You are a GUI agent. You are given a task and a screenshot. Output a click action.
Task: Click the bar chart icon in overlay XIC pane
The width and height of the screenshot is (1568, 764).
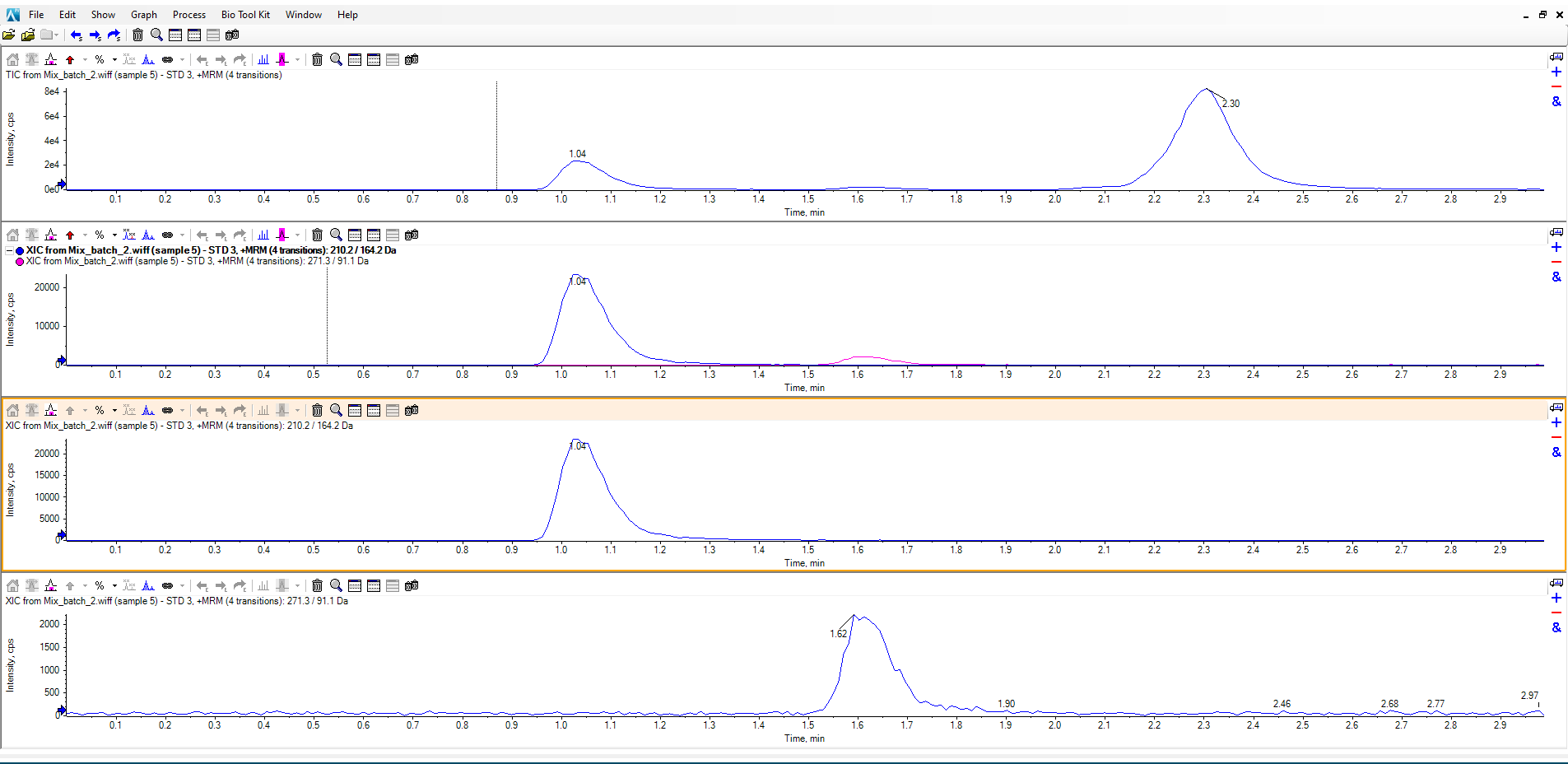[x=263, y=235]
